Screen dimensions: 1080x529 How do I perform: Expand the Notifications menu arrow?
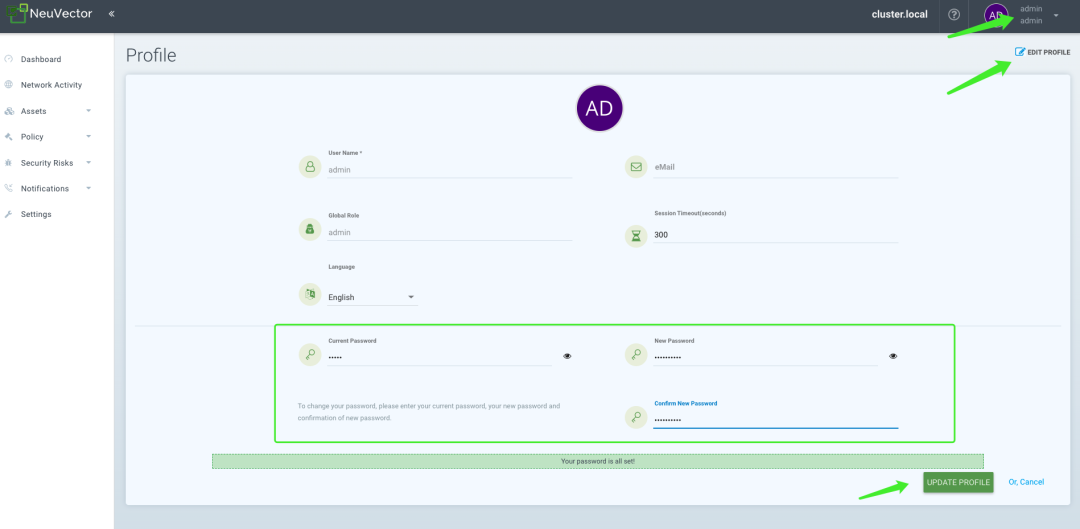(88, 188)
